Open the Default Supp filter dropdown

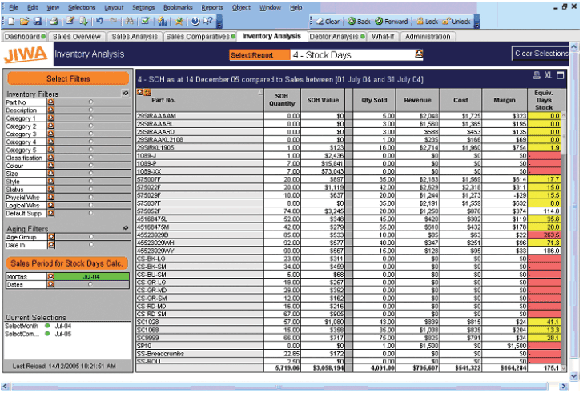pyautogui.click(x=51, y=213)
